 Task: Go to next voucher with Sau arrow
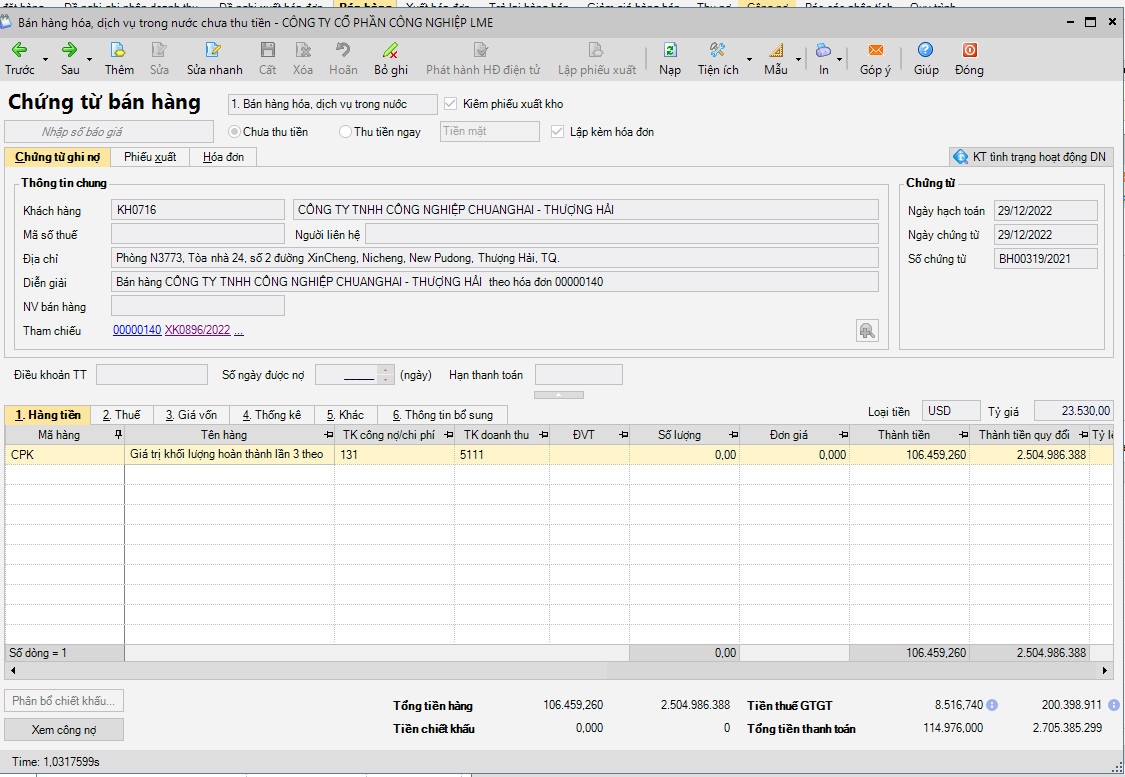tap(70, 50)
